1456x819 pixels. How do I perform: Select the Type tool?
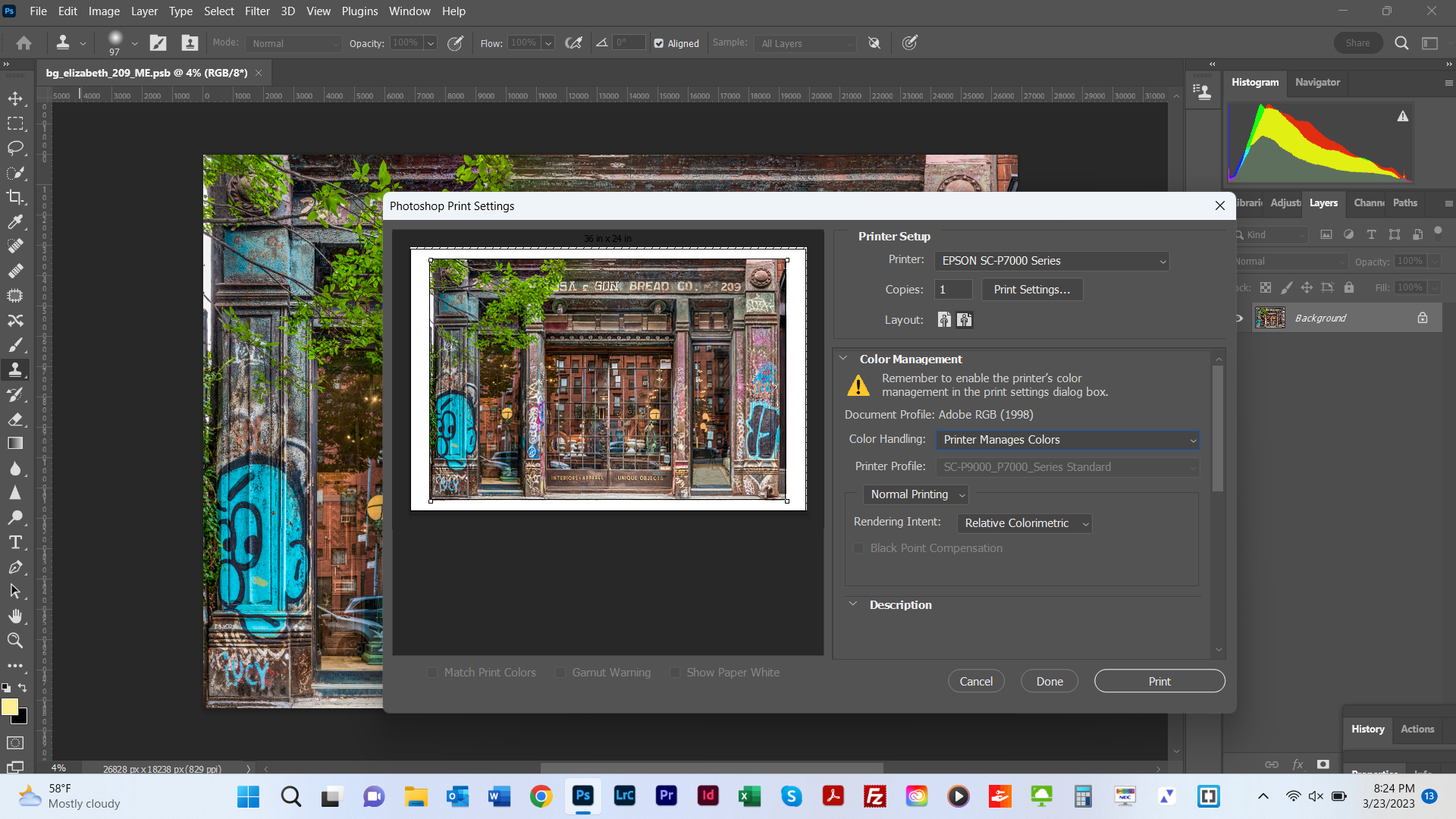pos(15,544)
